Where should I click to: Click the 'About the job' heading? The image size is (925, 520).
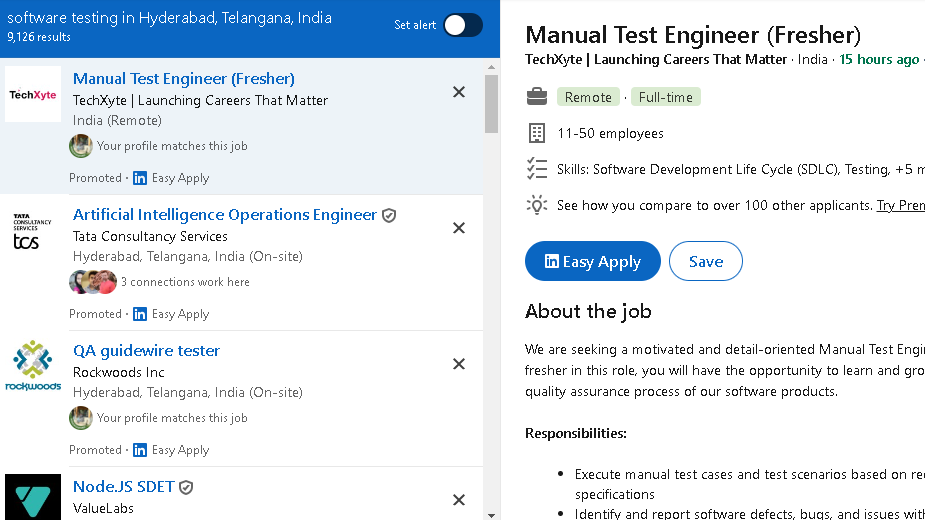point(588,311)
